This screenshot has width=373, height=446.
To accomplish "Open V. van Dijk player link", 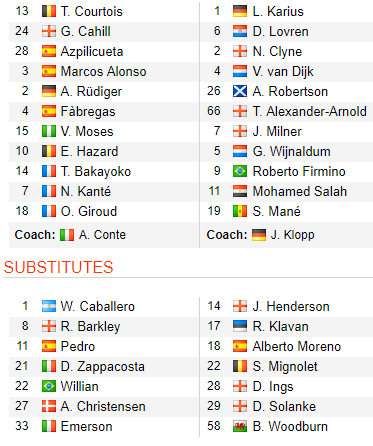I will (283, 71).
